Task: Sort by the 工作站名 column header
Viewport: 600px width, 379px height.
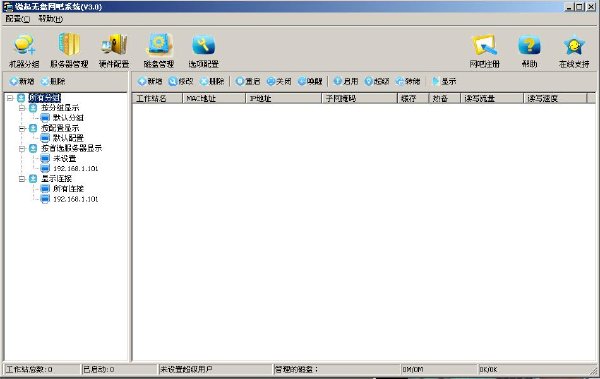Action: tap(158, 98)
